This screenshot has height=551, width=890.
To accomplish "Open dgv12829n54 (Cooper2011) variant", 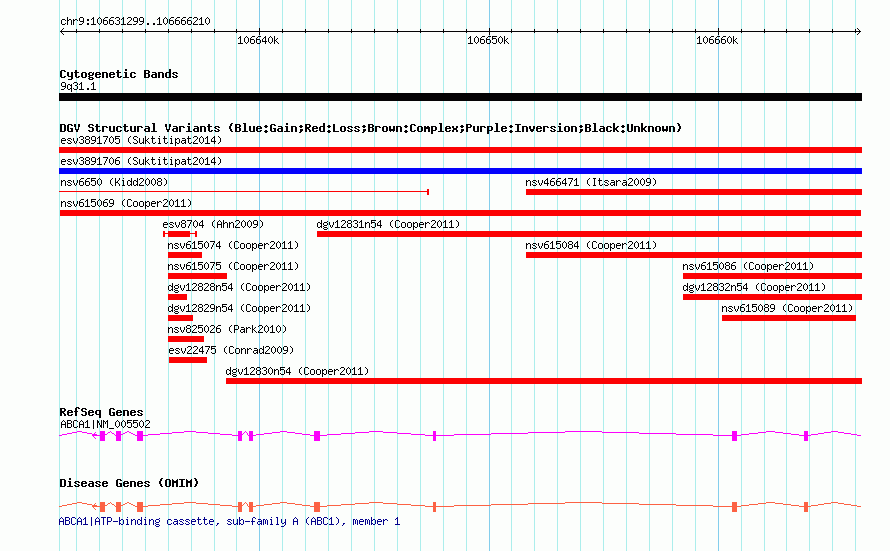I will click(x=239, y=308).
